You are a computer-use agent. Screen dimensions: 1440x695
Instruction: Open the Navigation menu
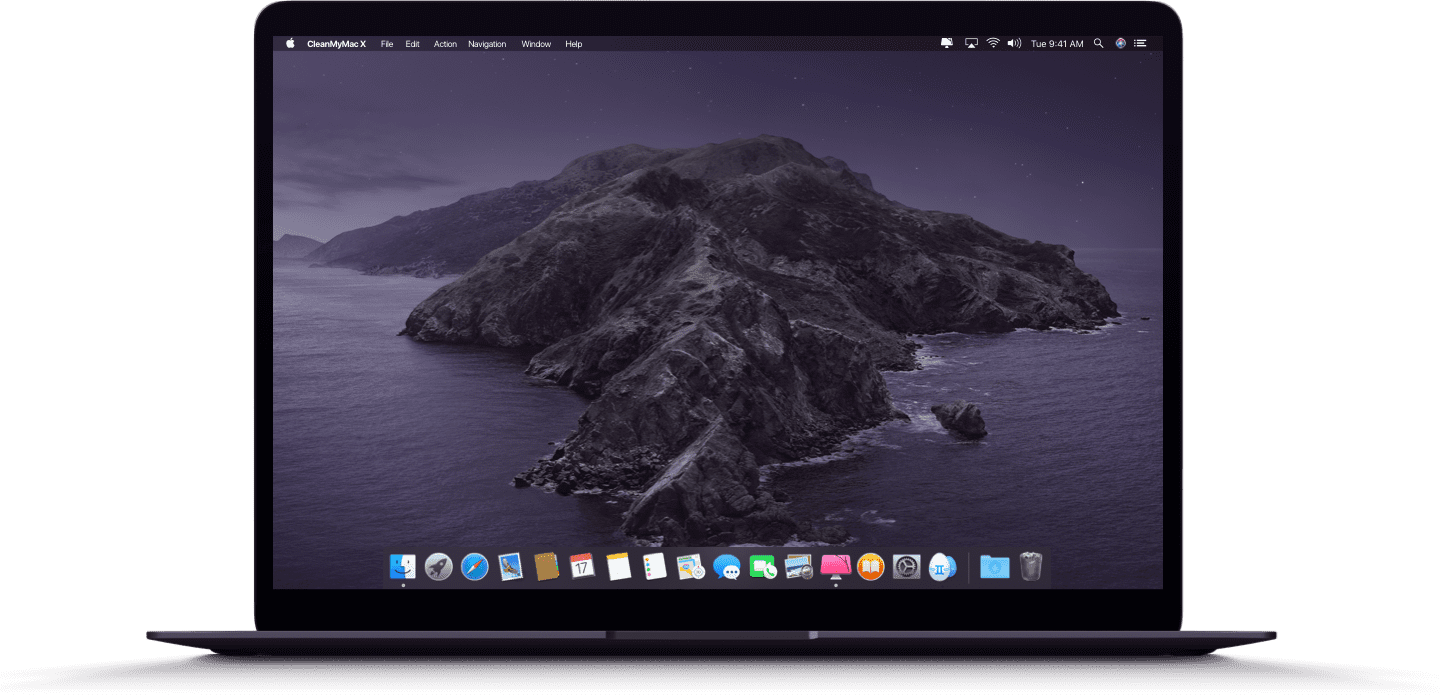tap(488, 44)
